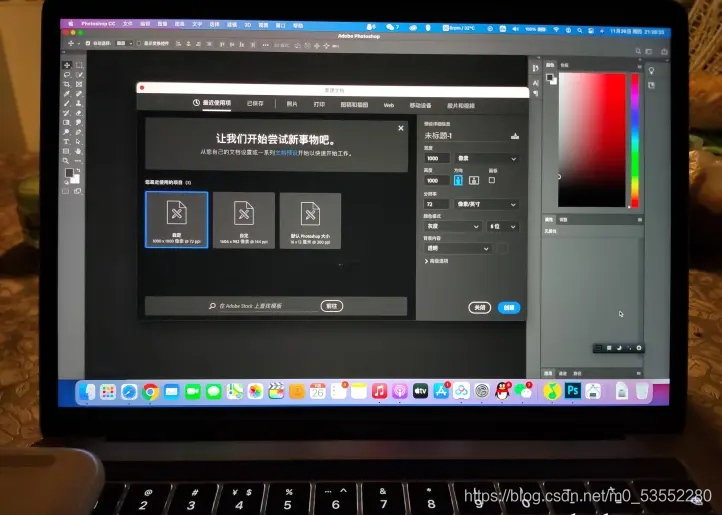The height and width of the screenshot is (515, 722).
Task: Switch to the Web presets tab
Action: coord(389,105)
